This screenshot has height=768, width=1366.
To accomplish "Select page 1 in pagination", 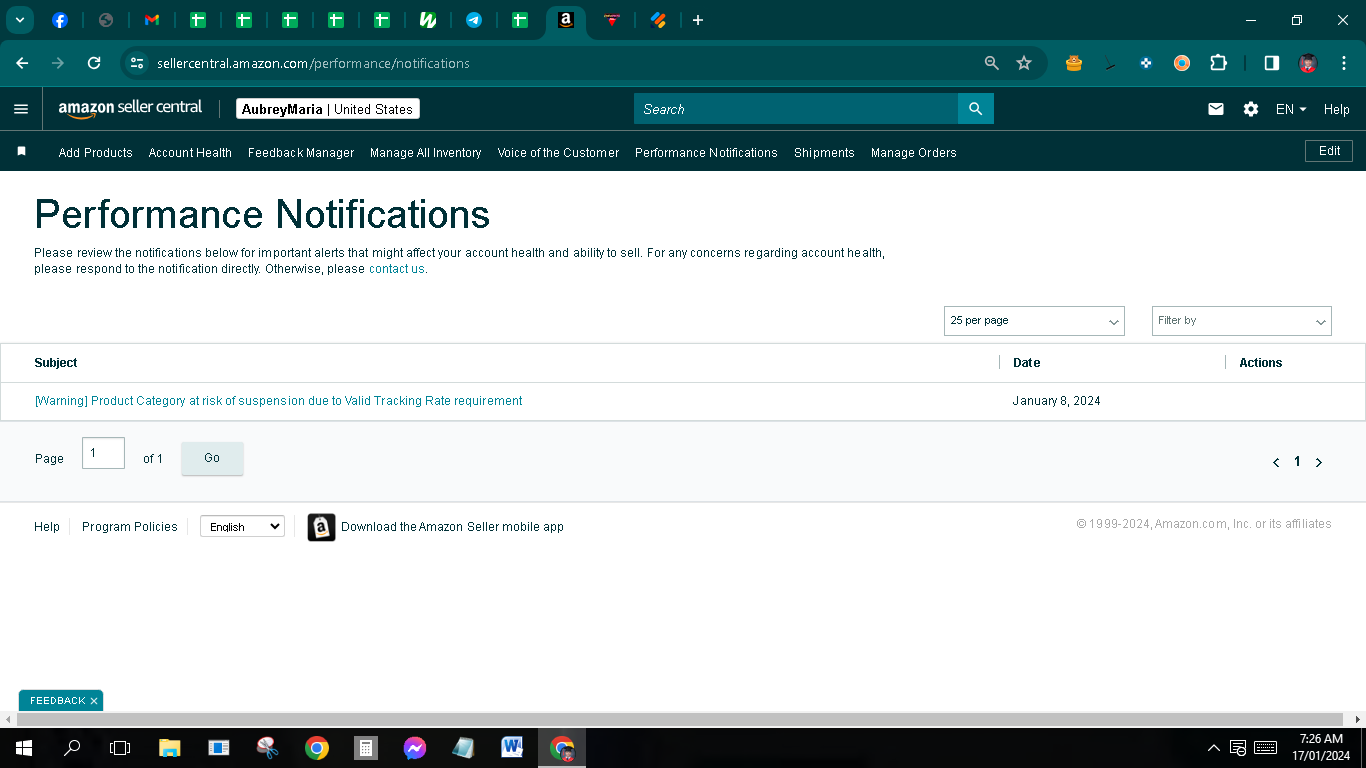I will [1297, 462].
